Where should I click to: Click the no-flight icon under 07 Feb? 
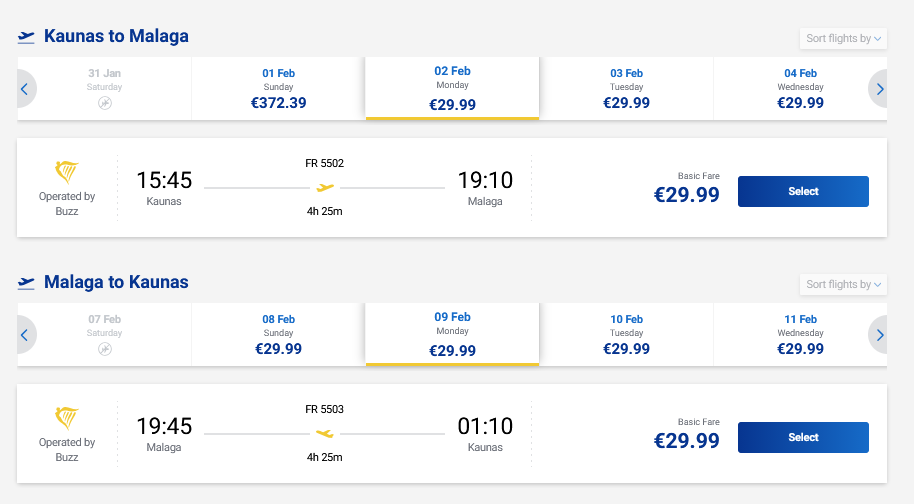(105, 349)
